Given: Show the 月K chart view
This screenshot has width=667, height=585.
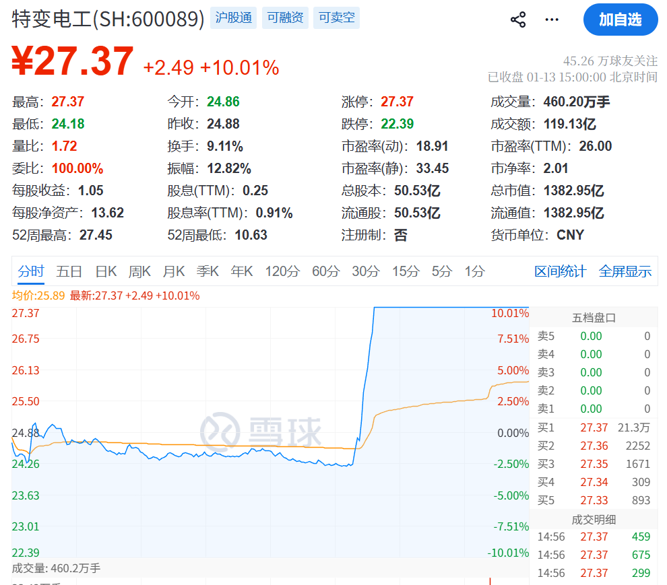Looking at the screenshot, I should coord(174,271).
